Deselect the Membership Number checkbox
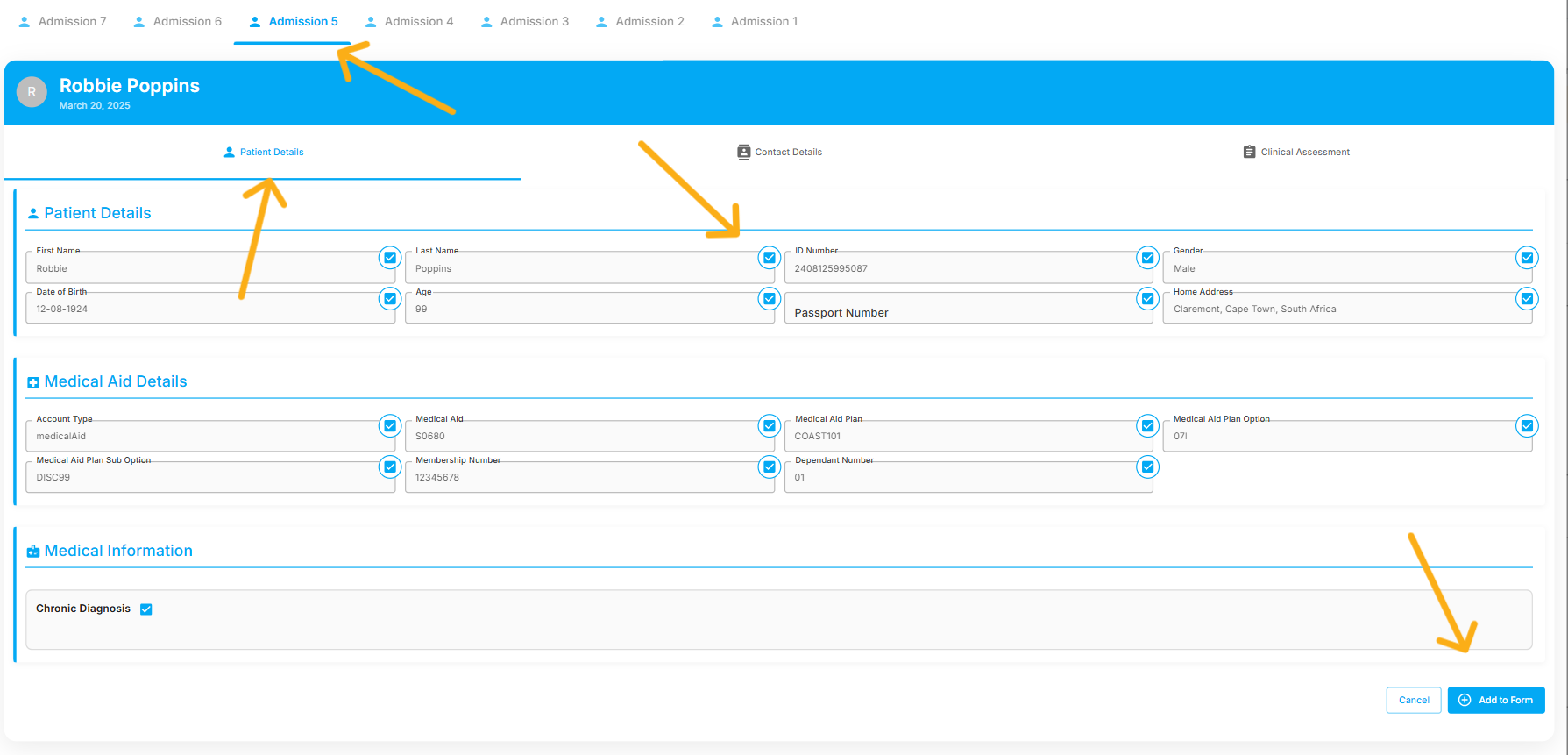 coord(769,467)
